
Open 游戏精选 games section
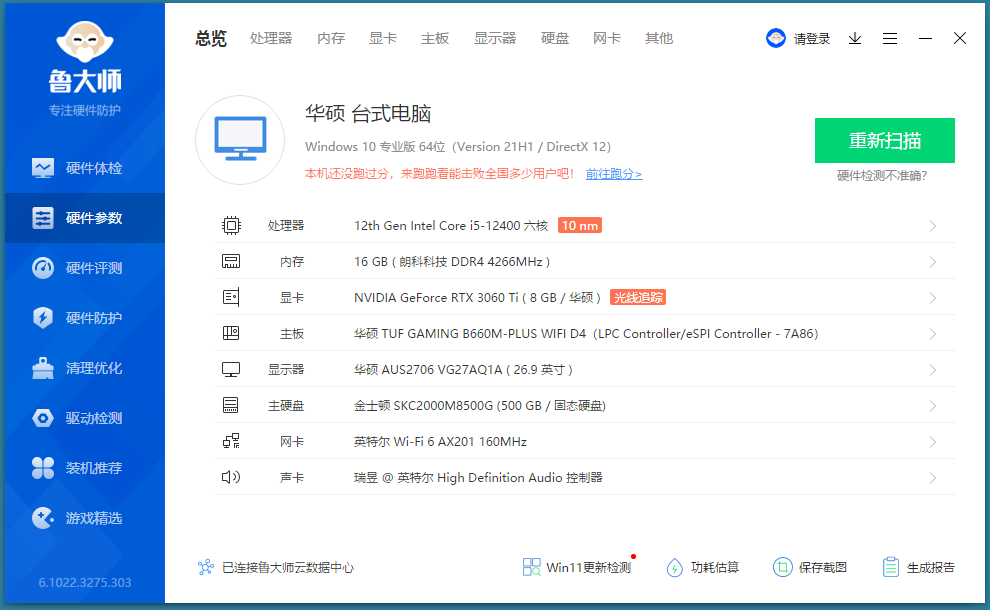(x=85, y=518)
